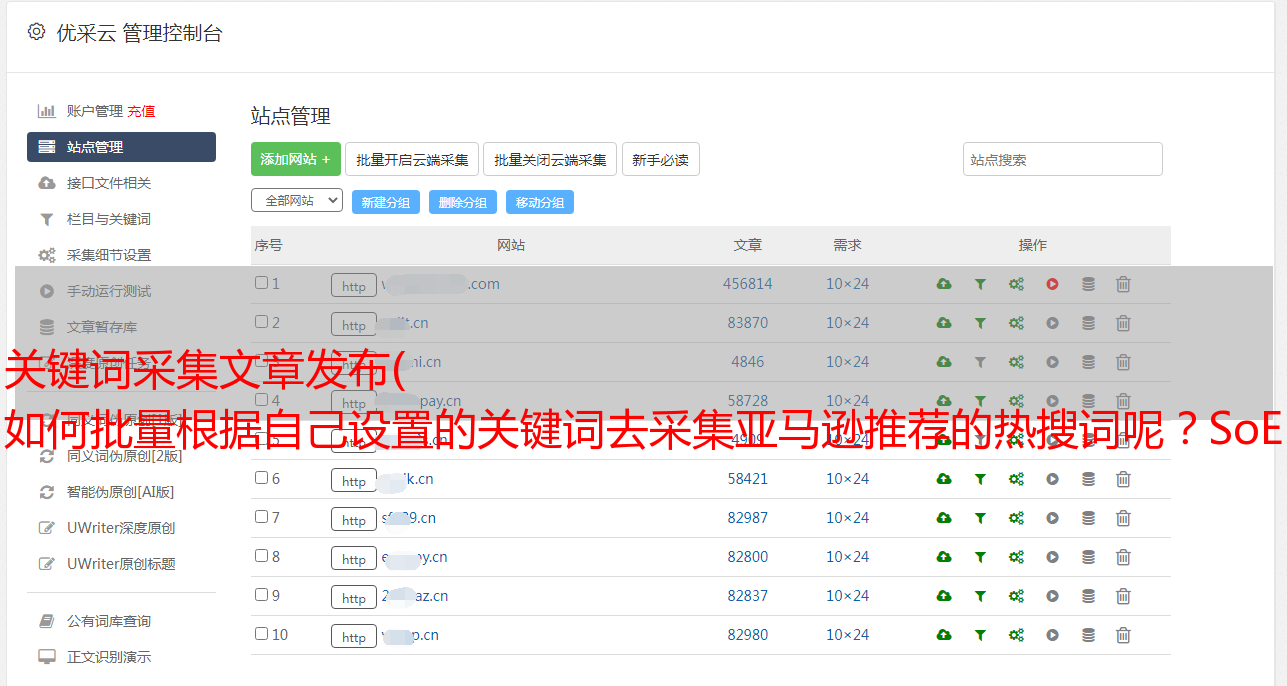
Task: Click gears icon for row 8
Action: (1016, 557)
